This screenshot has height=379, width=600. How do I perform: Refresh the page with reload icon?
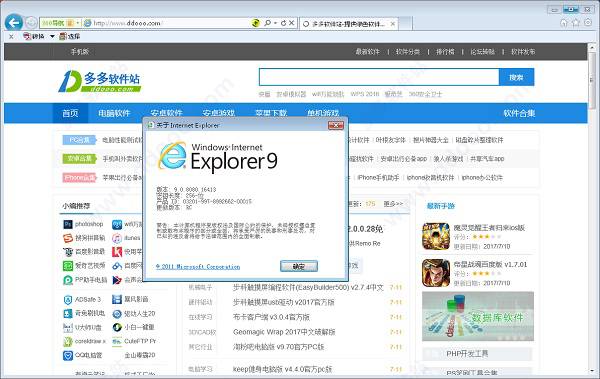(x=283, y=23)
